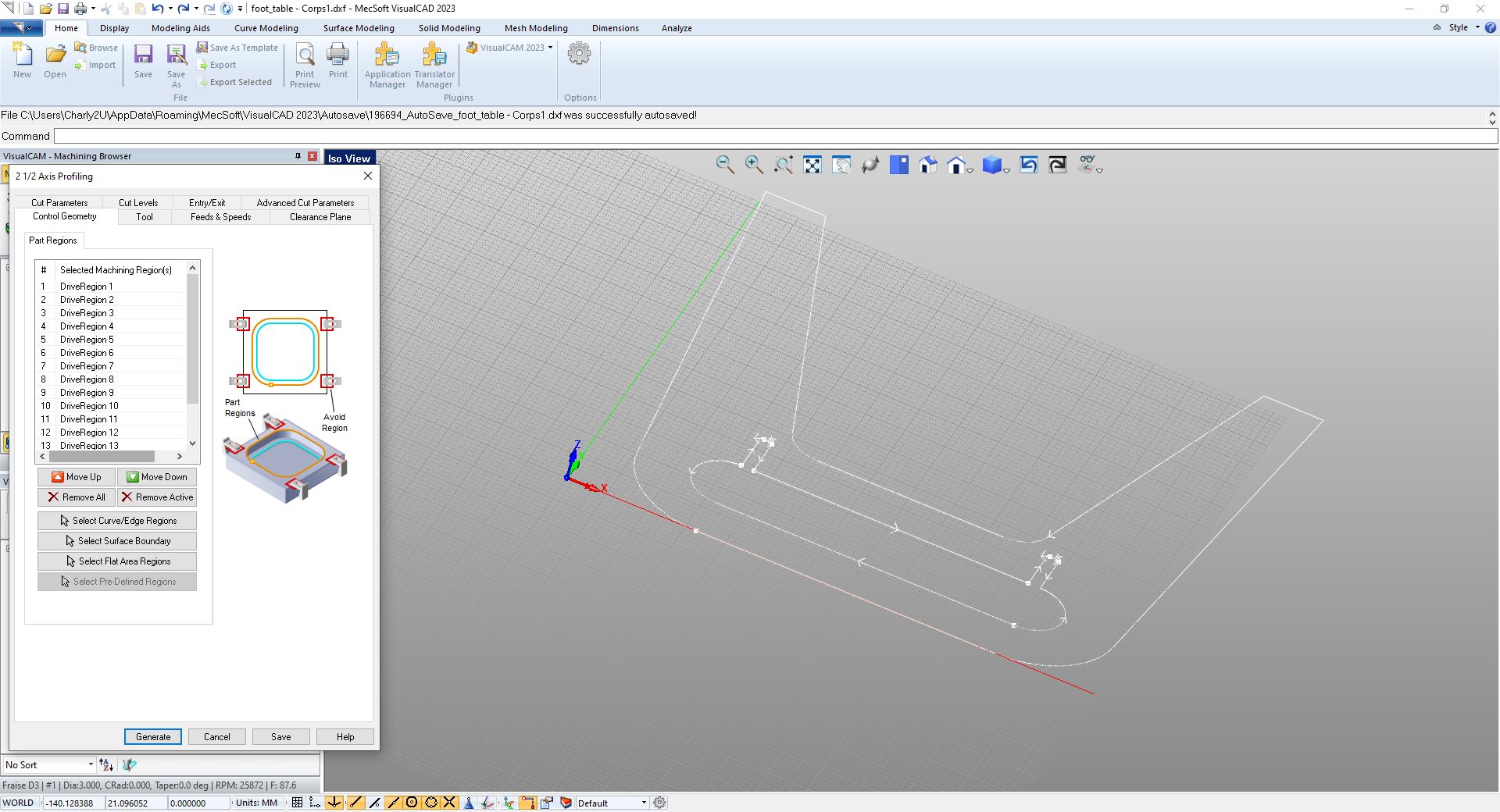This screenshot has width=1500, height=812.
Task: Click the Zoom Out magnifier in view toolbar
Action: (725, 165)
